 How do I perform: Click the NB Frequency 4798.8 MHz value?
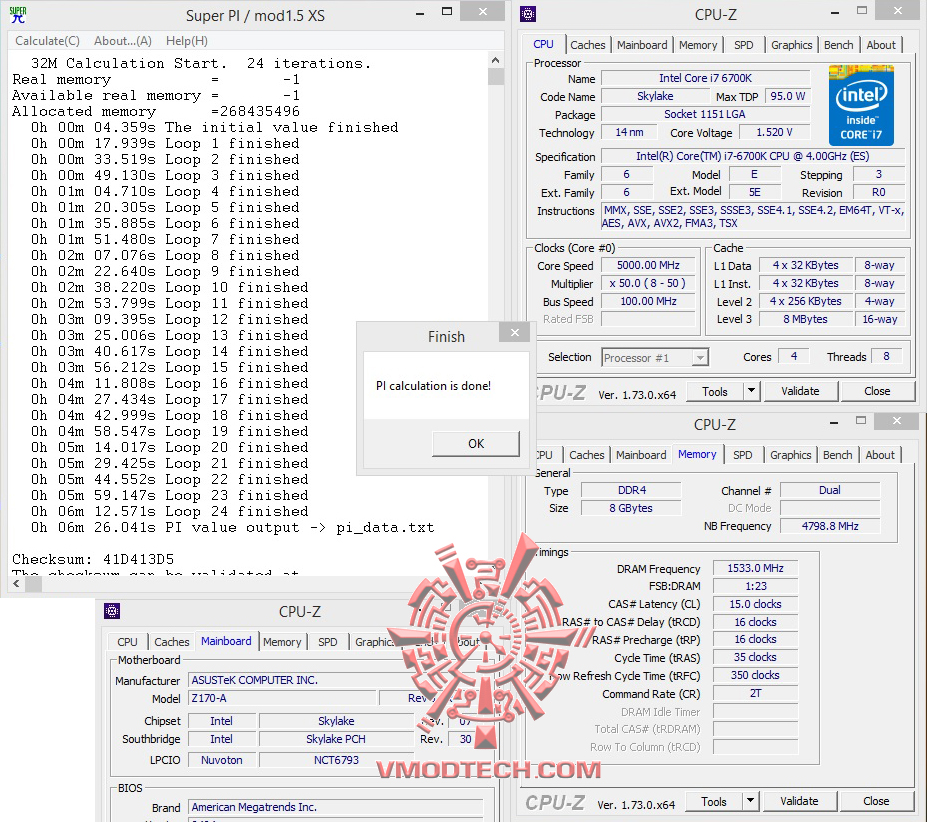(x=829, y=526)
